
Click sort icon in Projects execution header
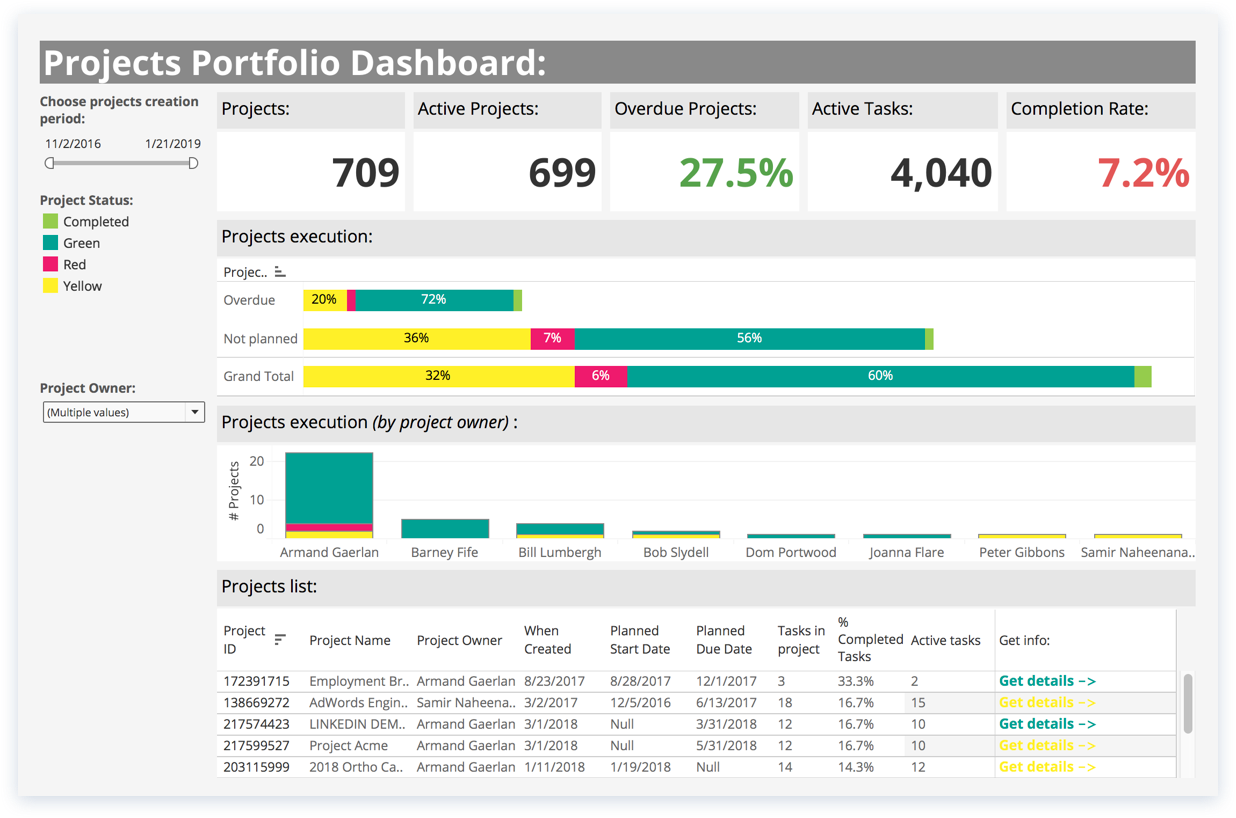(x=280, y=272)
